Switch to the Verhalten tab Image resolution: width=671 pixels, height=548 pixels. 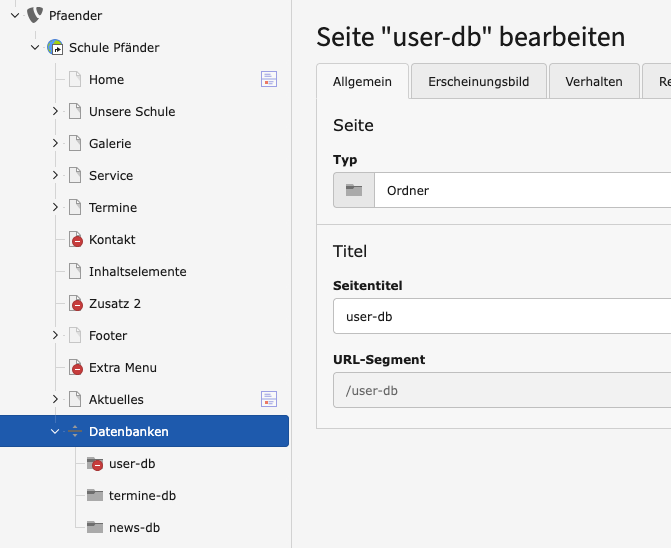(x=594, y=81)
